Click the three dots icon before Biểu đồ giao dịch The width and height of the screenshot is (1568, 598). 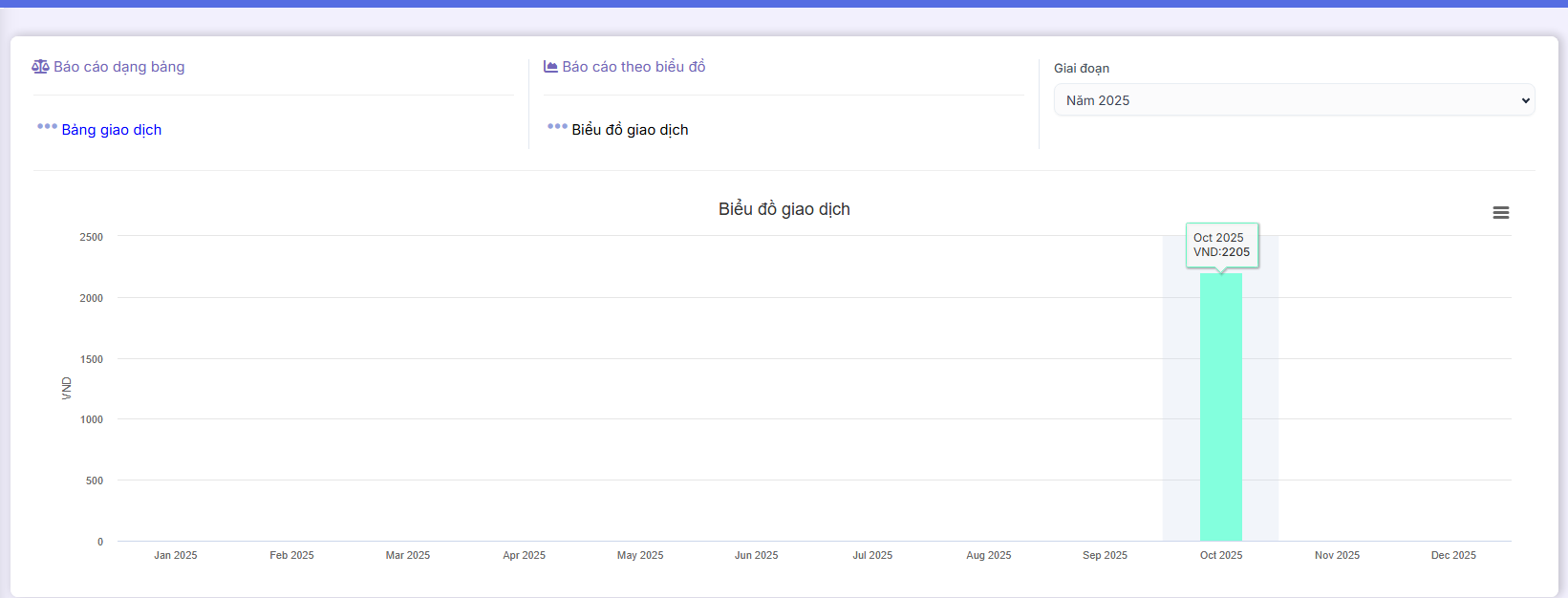[x=557, y=126]
